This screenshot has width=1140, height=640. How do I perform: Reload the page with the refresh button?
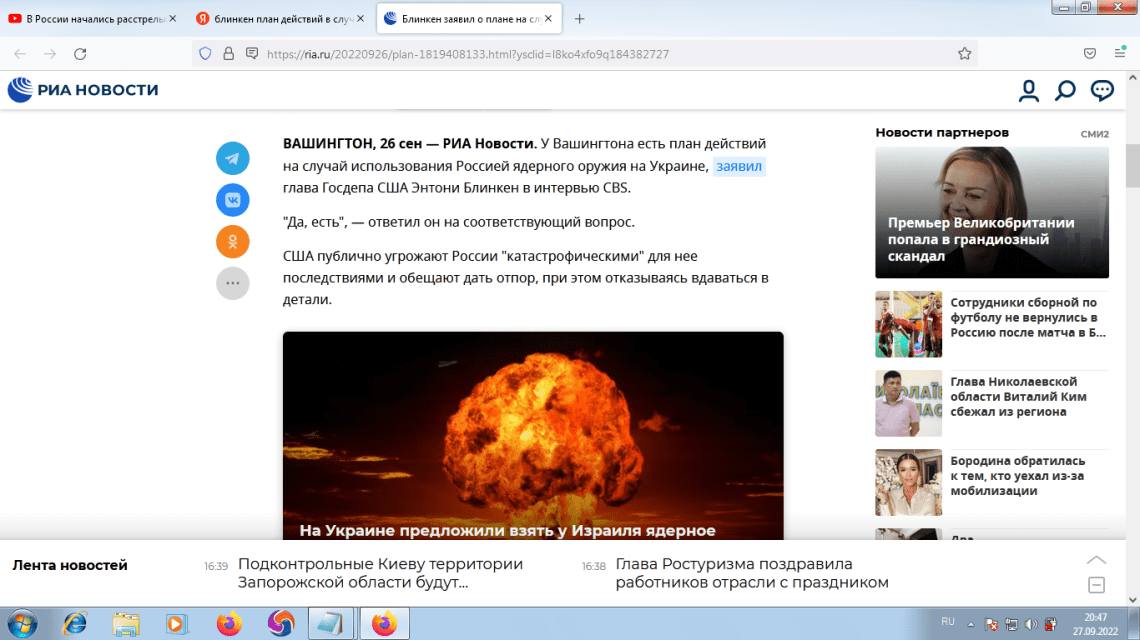click(x=81, y=54)
